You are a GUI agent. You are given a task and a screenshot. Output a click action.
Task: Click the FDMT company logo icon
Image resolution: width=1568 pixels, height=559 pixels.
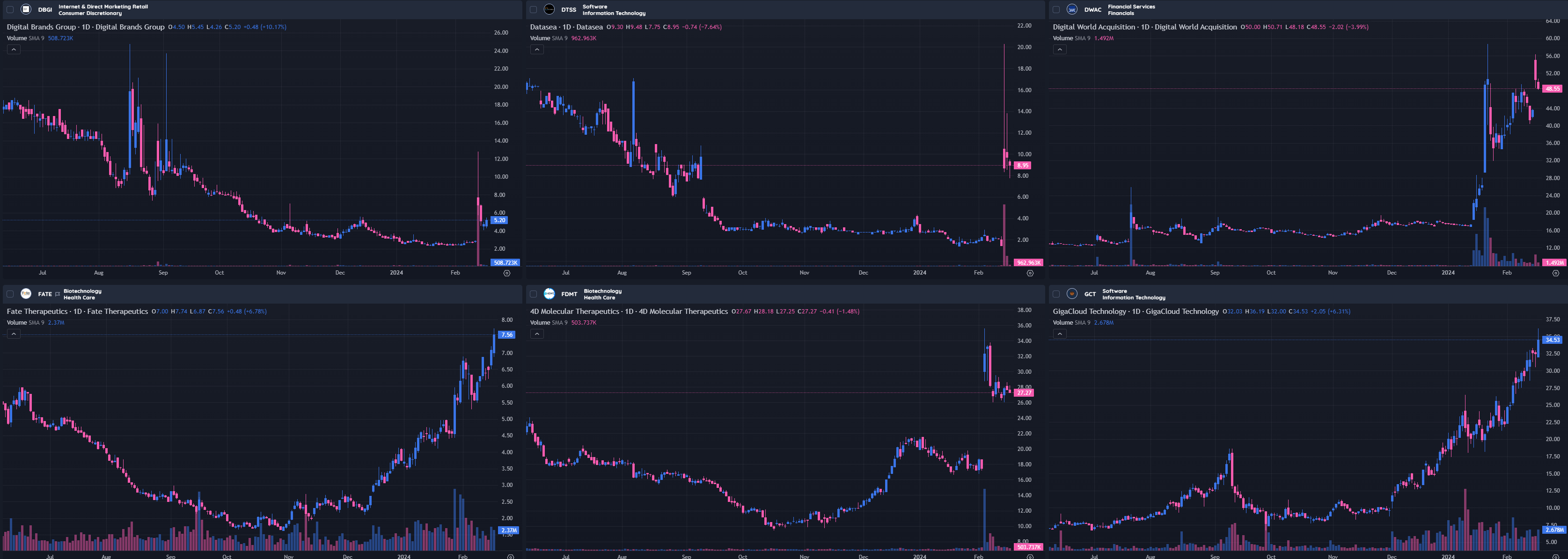[549, 294]
